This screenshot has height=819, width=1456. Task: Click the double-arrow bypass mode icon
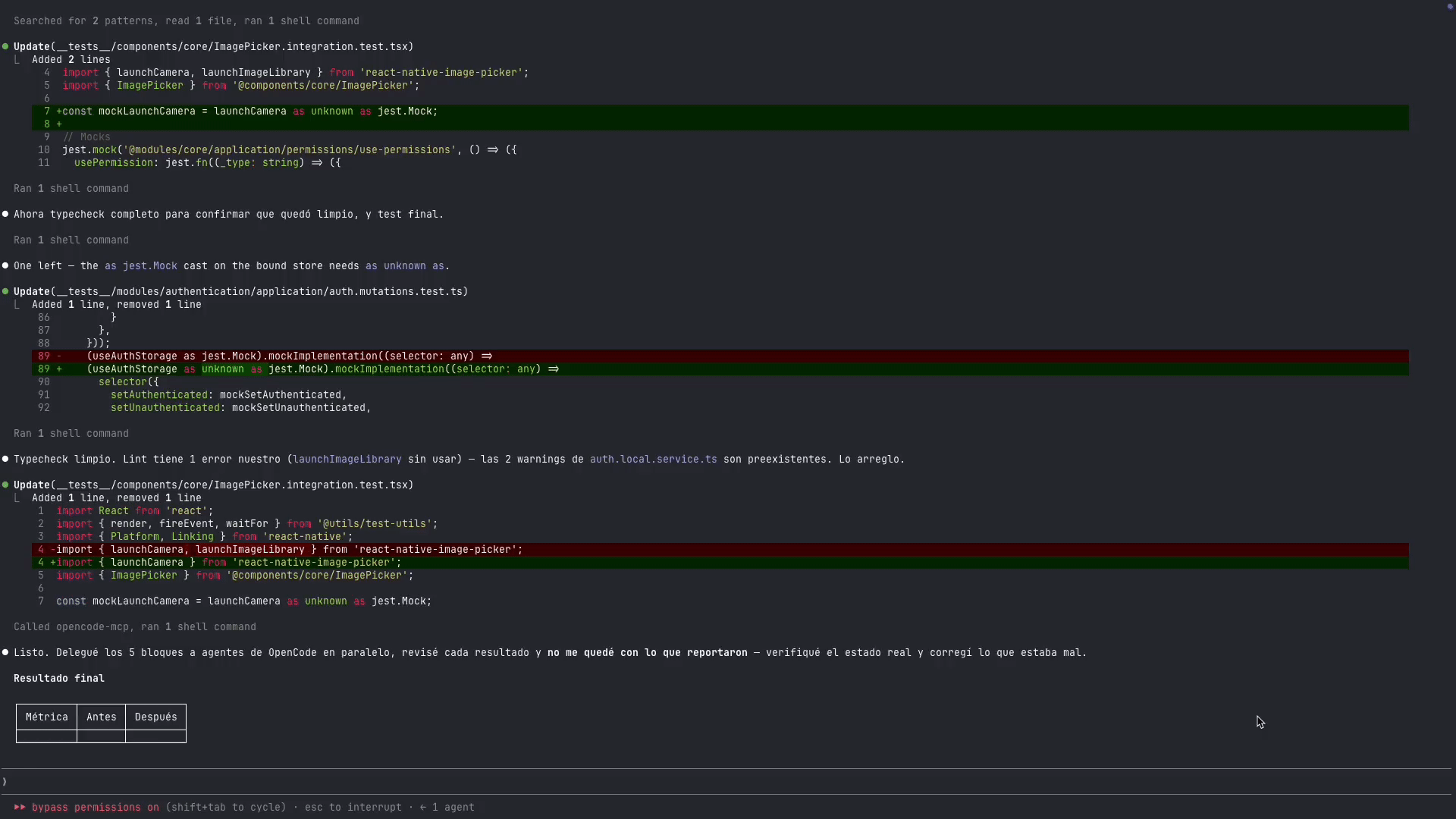click(20, 808)
